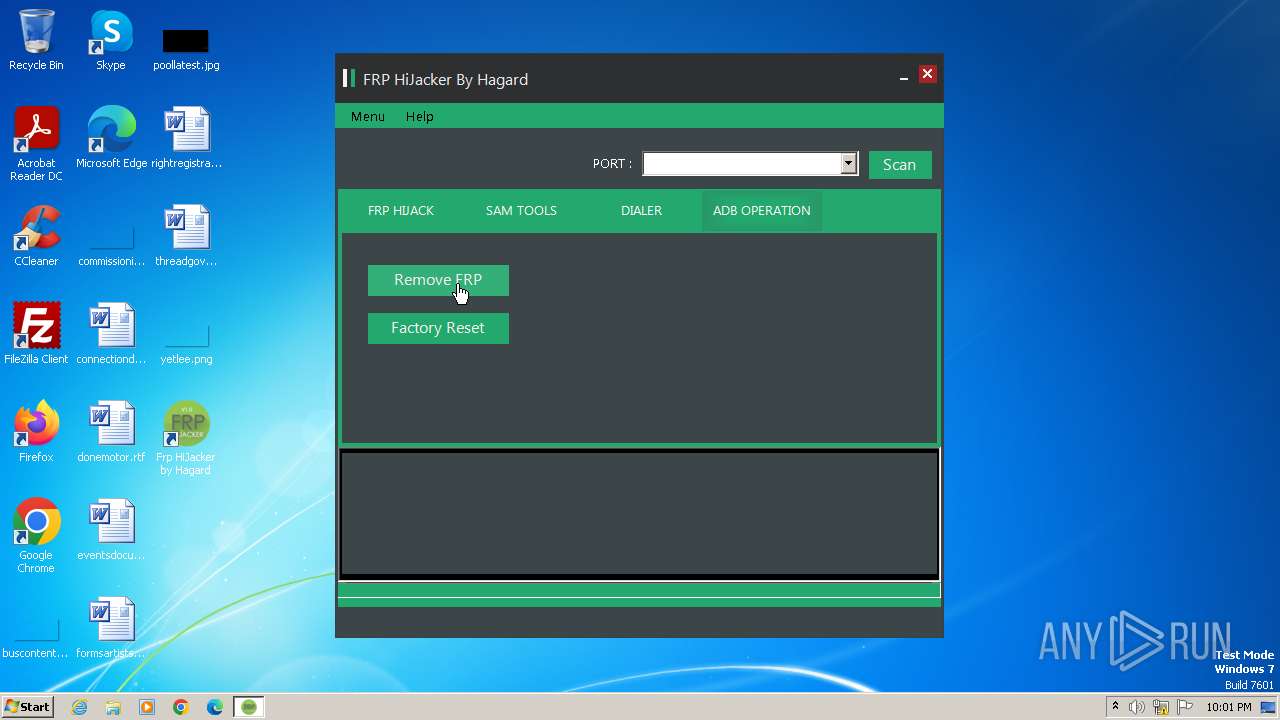The width and height of the screenshot is (1280, 720).
Task: Launch Edge from the taskbar
Action: [x=215, y=707]
